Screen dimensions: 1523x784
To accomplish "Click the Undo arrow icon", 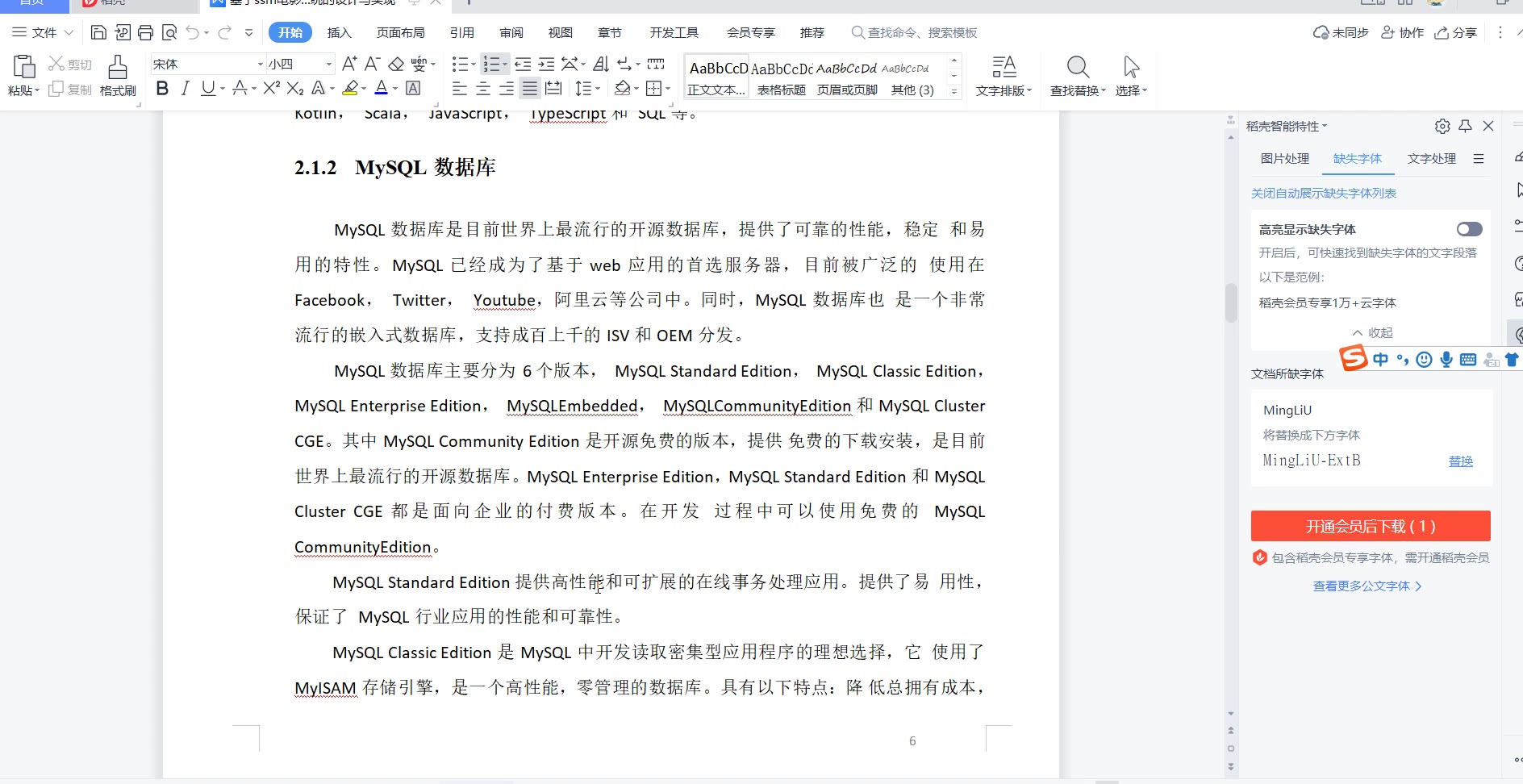I will pos(192,32).
